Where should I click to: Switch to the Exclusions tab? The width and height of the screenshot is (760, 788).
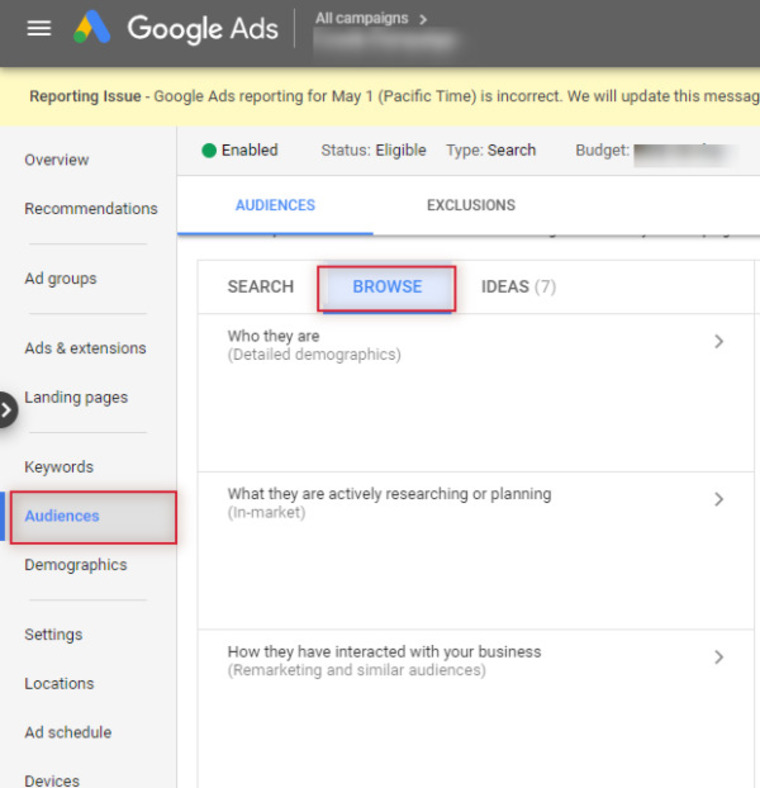[471, 205]
